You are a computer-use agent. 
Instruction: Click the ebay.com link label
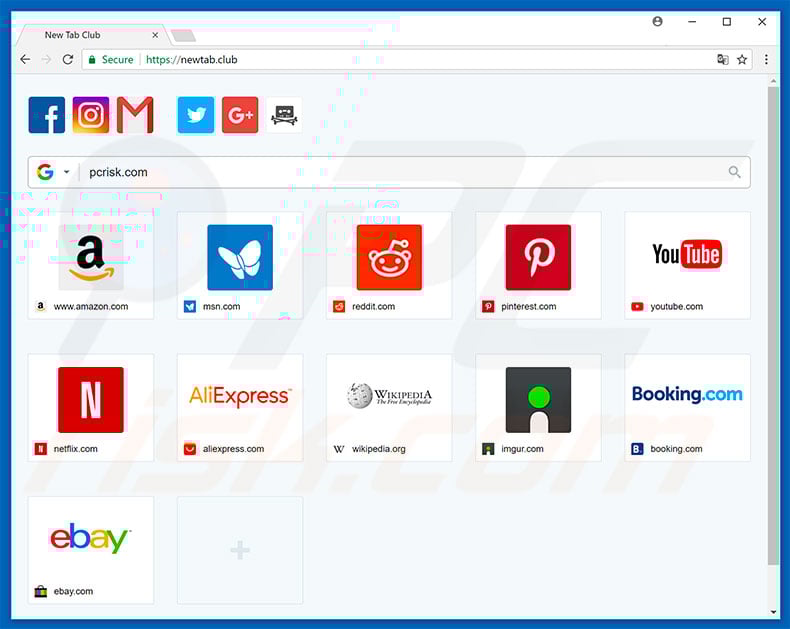(x=73, y=591)
